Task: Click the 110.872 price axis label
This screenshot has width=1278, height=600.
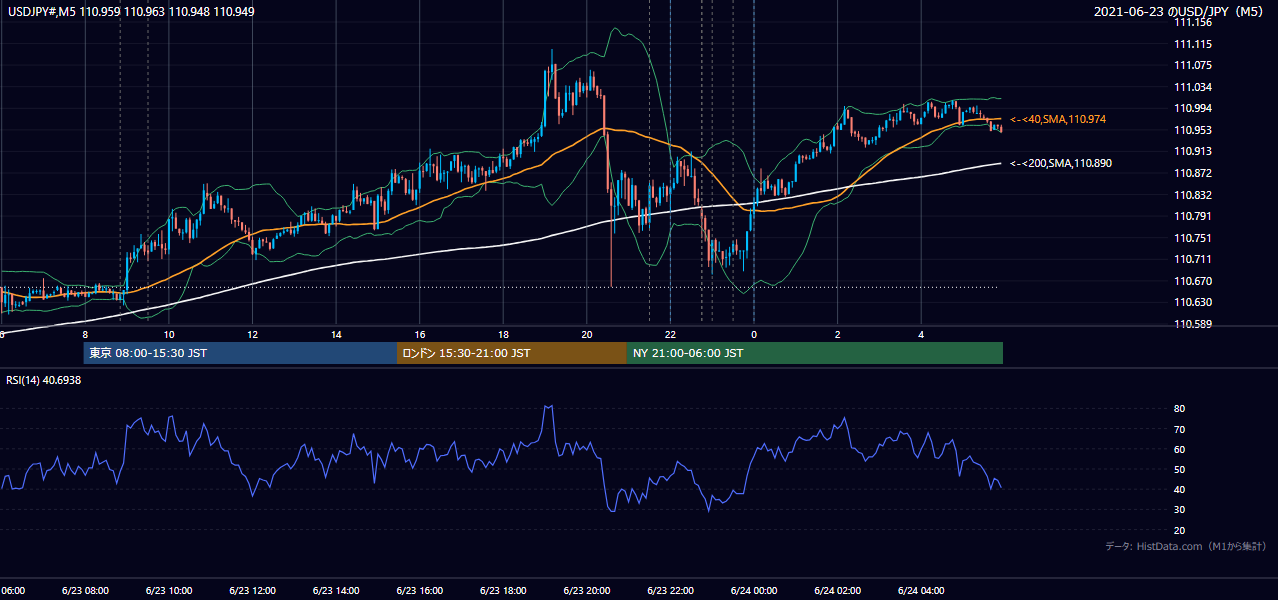Action: [x=1193, y=173]
